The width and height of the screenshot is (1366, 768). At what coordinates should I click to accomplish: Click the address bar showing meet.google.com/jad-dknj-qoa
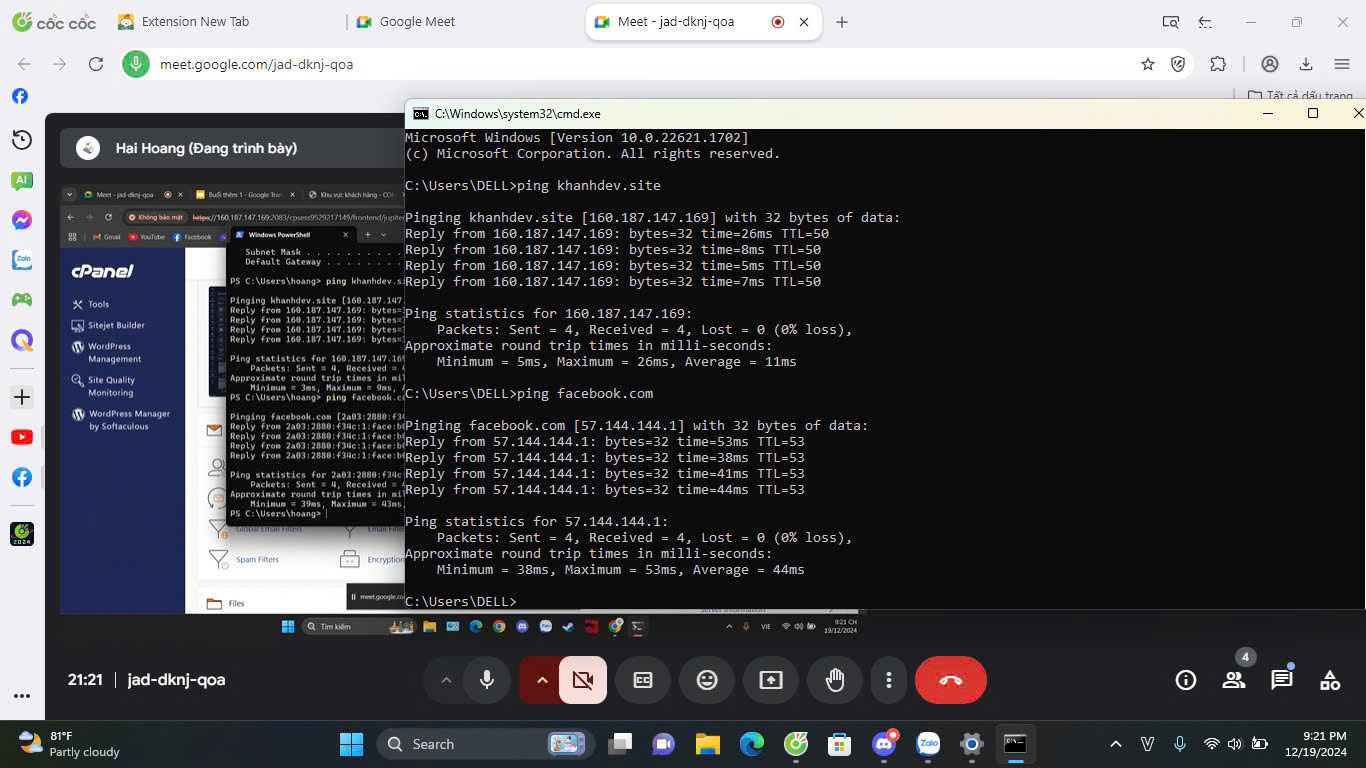(640, 64)
